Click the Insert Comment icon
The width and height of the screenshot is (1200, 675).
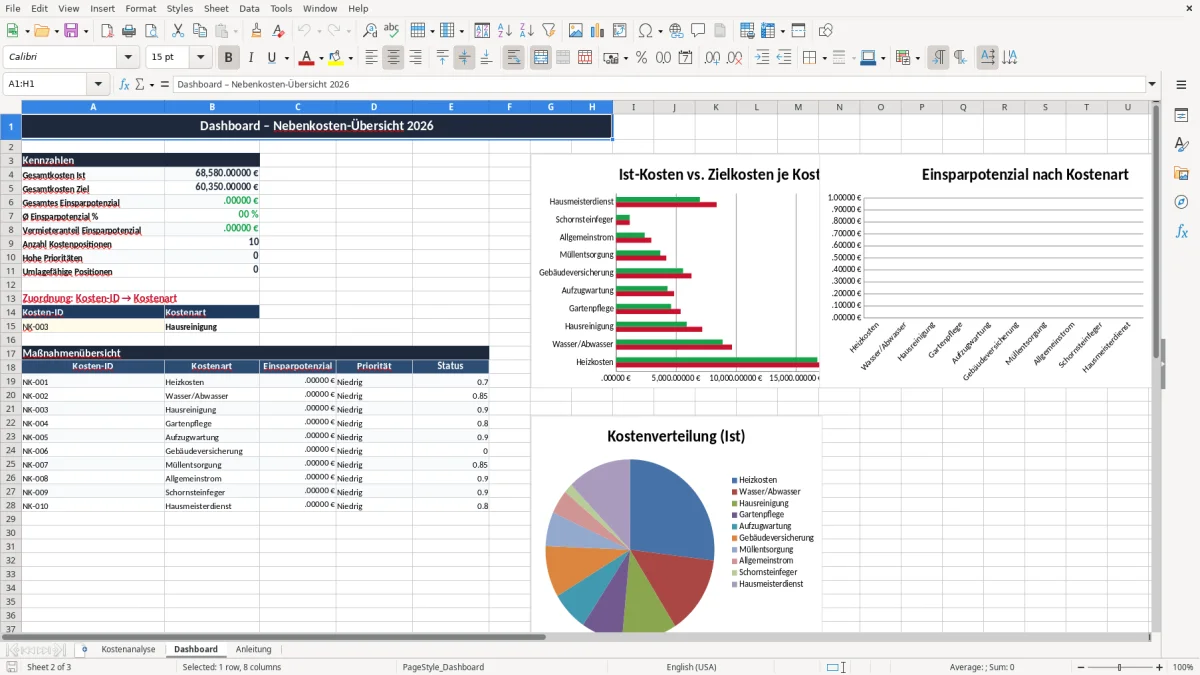click(x=698, y=31)
